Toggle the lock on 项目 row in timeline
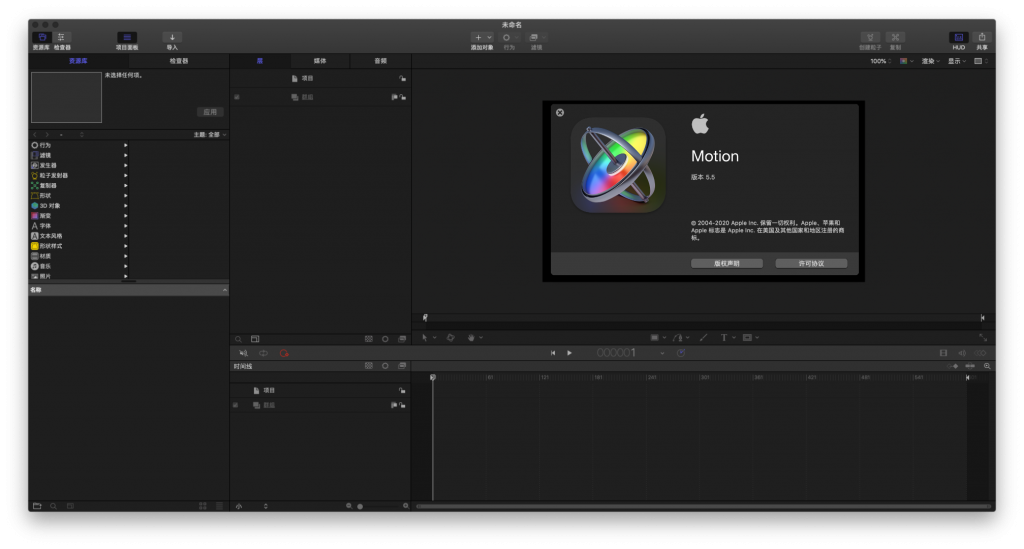This screenshot has height=549, width=1024. (402, 390)
